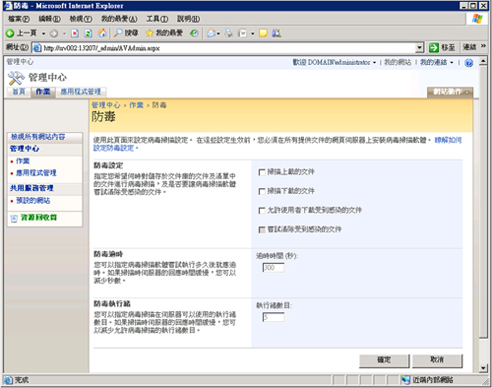The width and height of the screenshot is (492, 388).
Task: Click the vertical scrollbar down arrow
Action: pyautogui.click(x=483, y=368)
